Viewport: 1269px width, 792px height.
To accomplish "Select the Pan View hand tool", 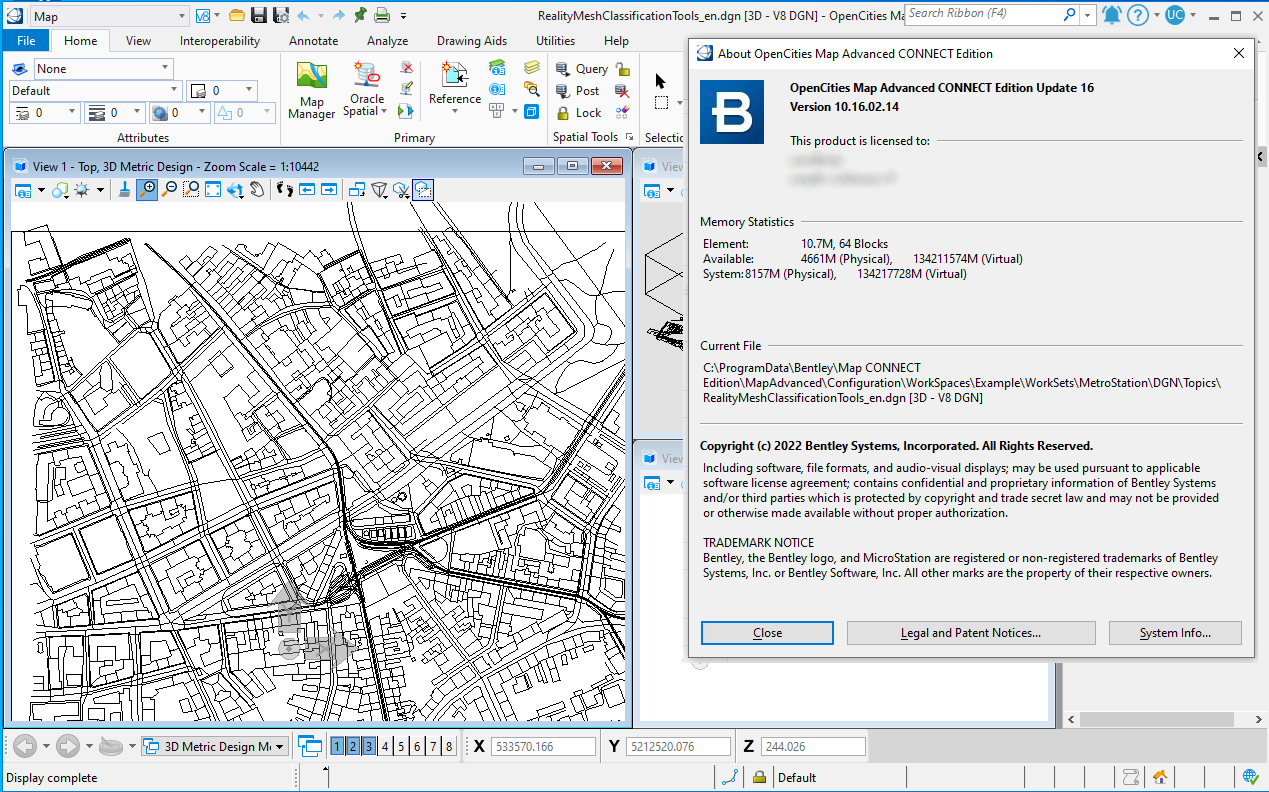I will (257, 189).
